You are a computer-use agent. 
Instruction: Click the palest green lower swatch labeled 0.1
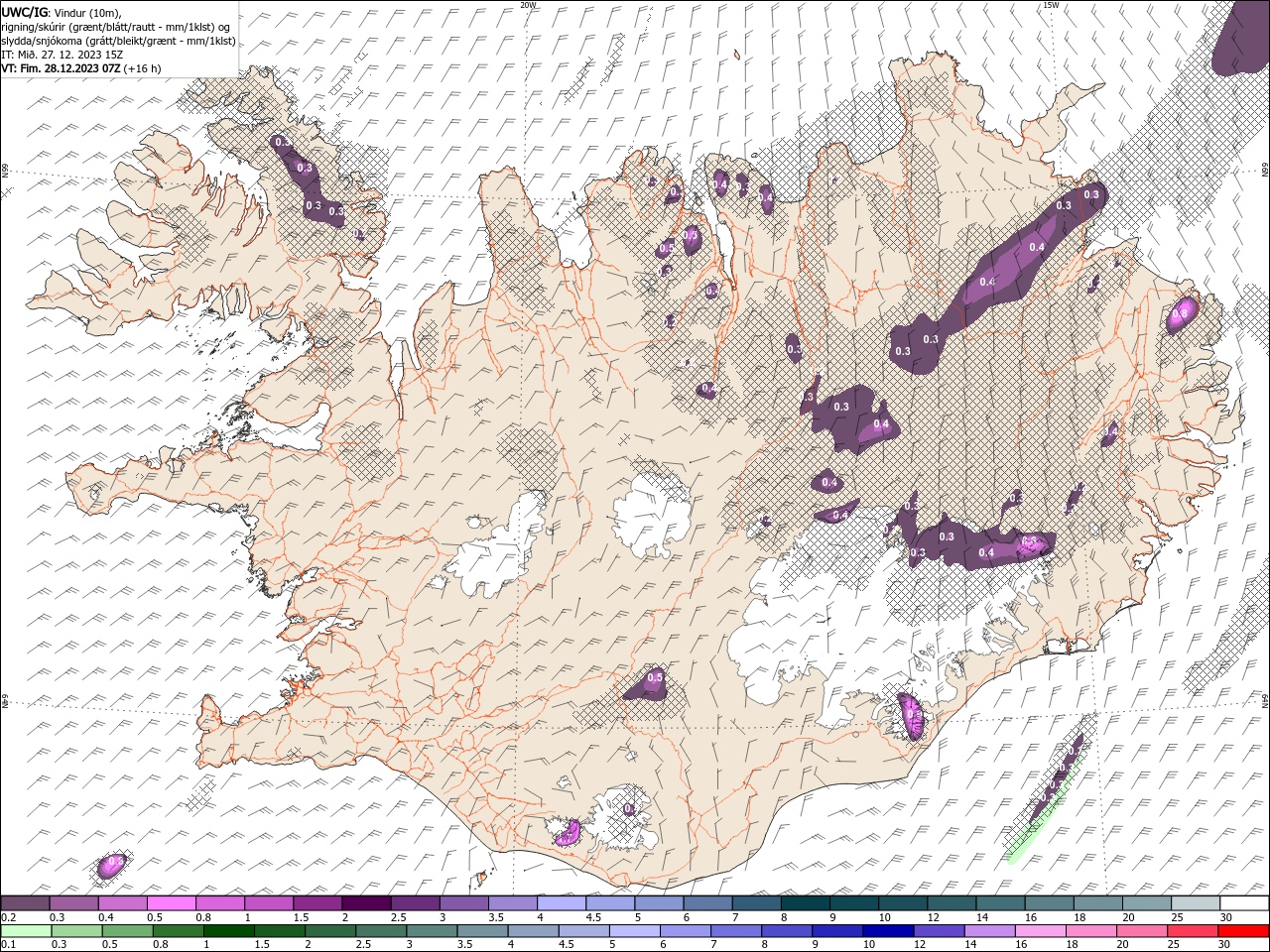pos(26,931)
